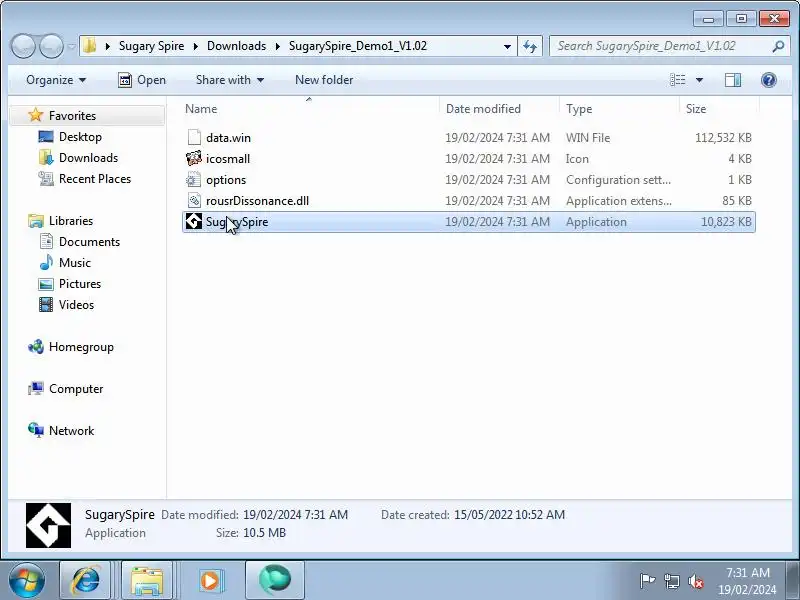800x600 pixels.
Task: Click the 85 KB size value
Action: coord(737,201)
